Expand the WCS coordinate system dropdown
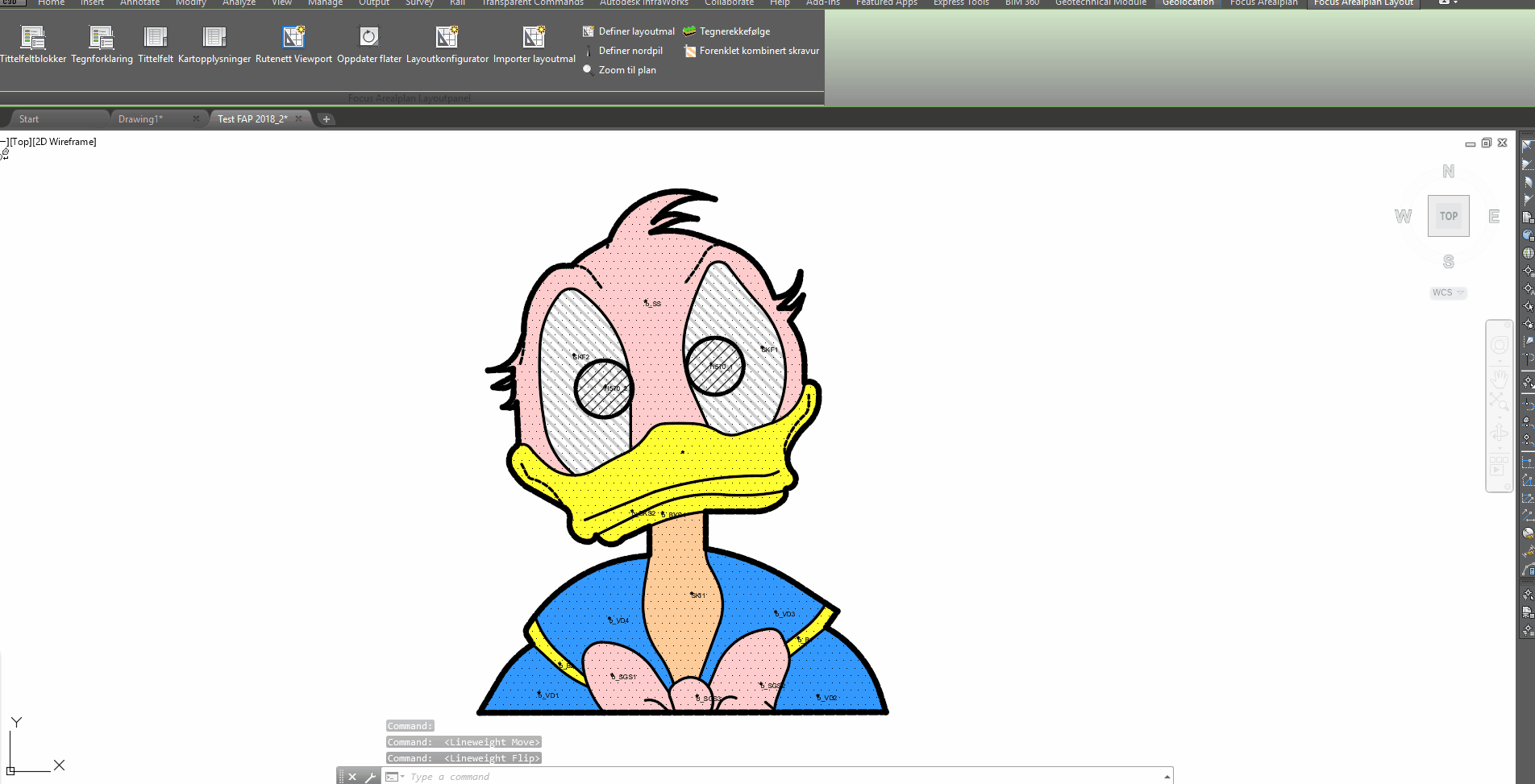 [x=1448, y=292]
